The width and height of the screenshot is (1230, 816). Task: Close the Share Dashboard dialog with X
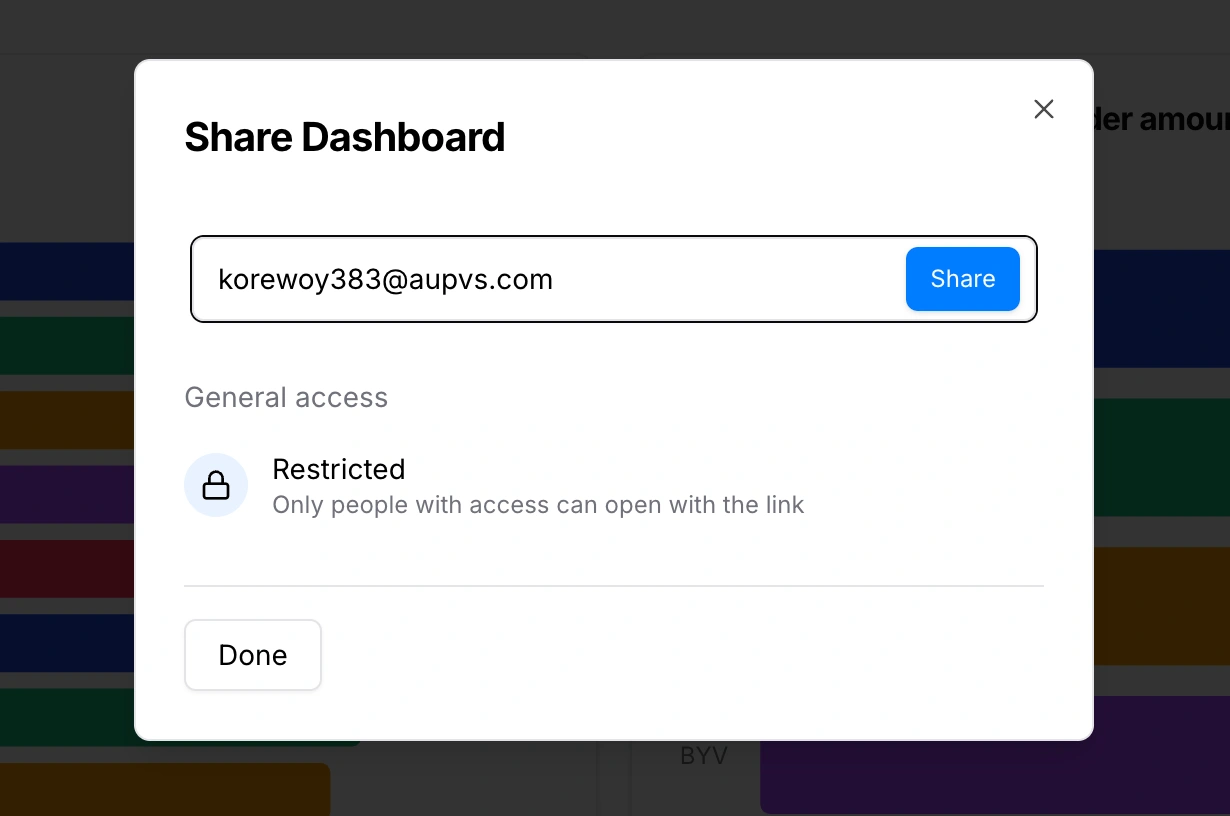tap(1043, 109)
